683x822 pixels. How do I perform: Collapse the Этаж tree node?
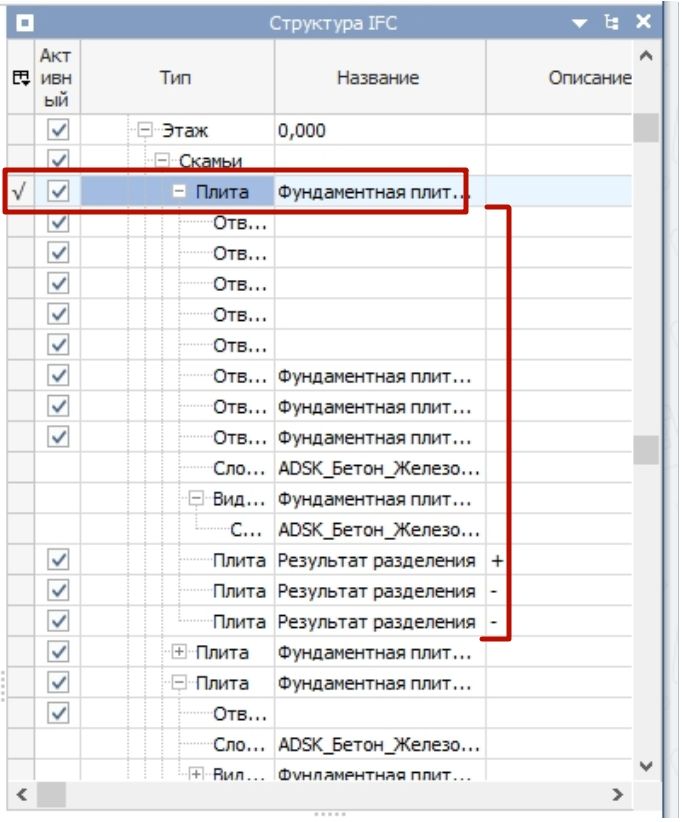(145, 131)
